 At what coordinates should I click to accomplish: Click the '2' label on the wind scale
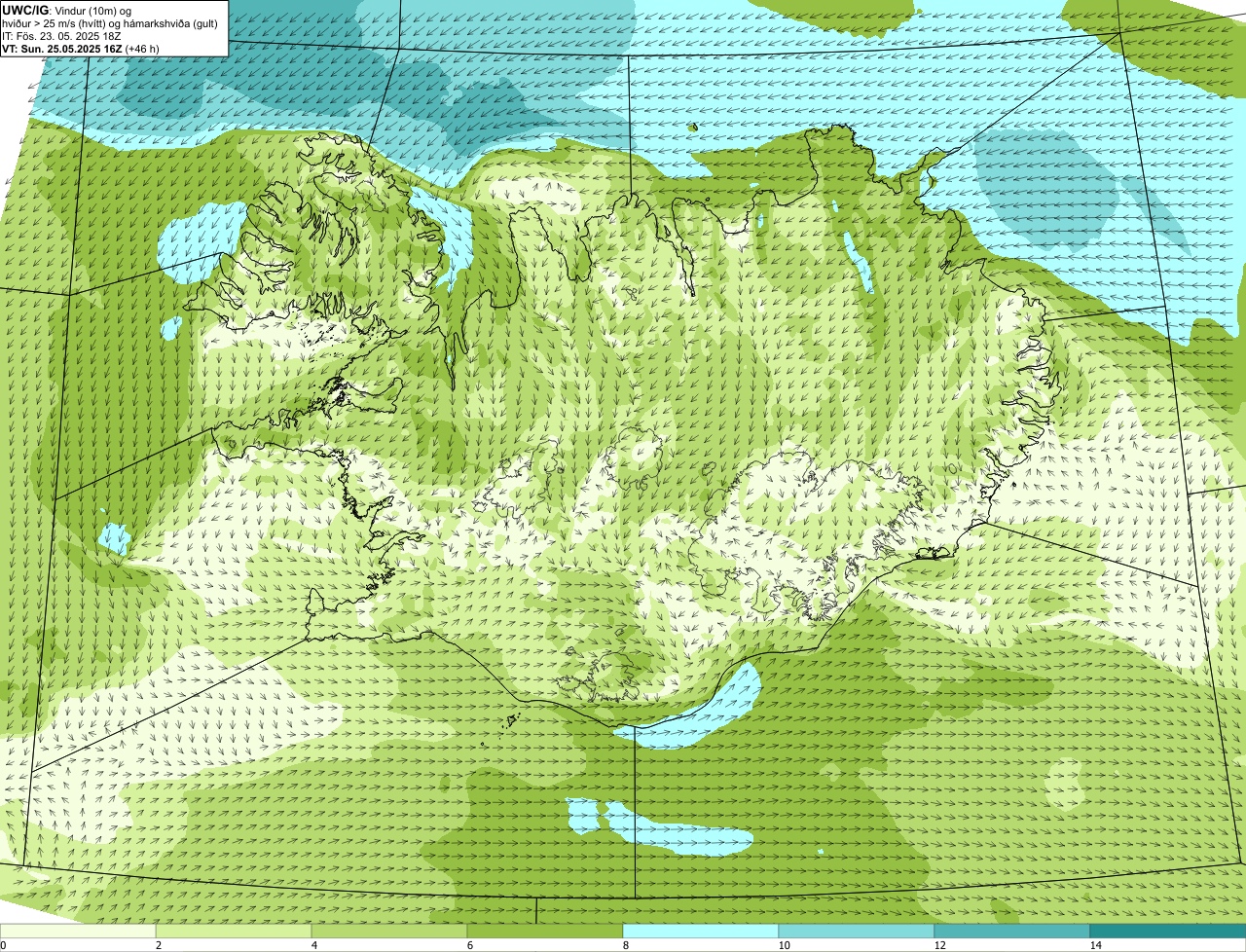(x=158, y=945)
